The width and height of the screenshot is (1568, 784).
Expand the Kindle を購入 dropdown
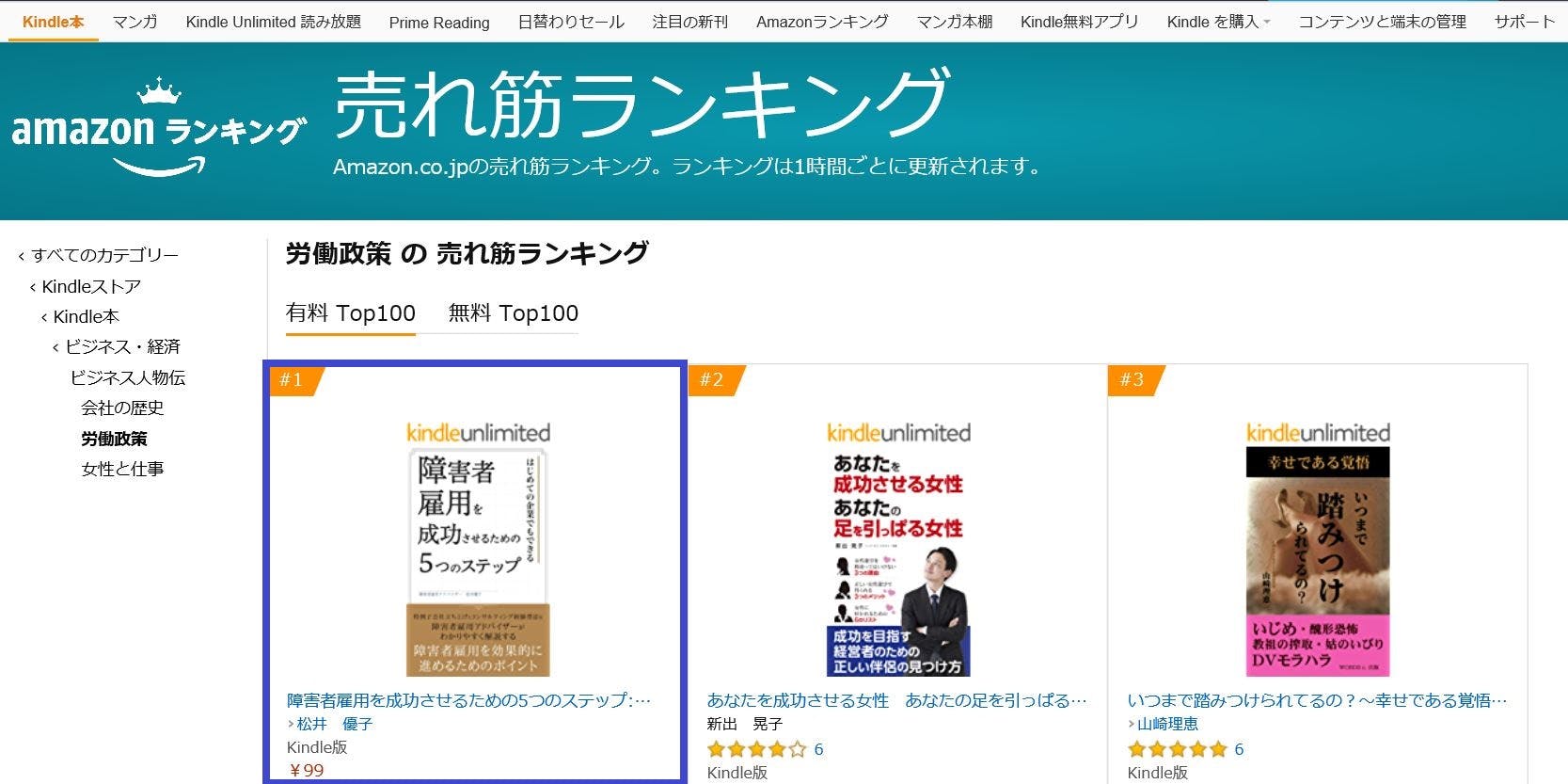[x=1218, y=22]
